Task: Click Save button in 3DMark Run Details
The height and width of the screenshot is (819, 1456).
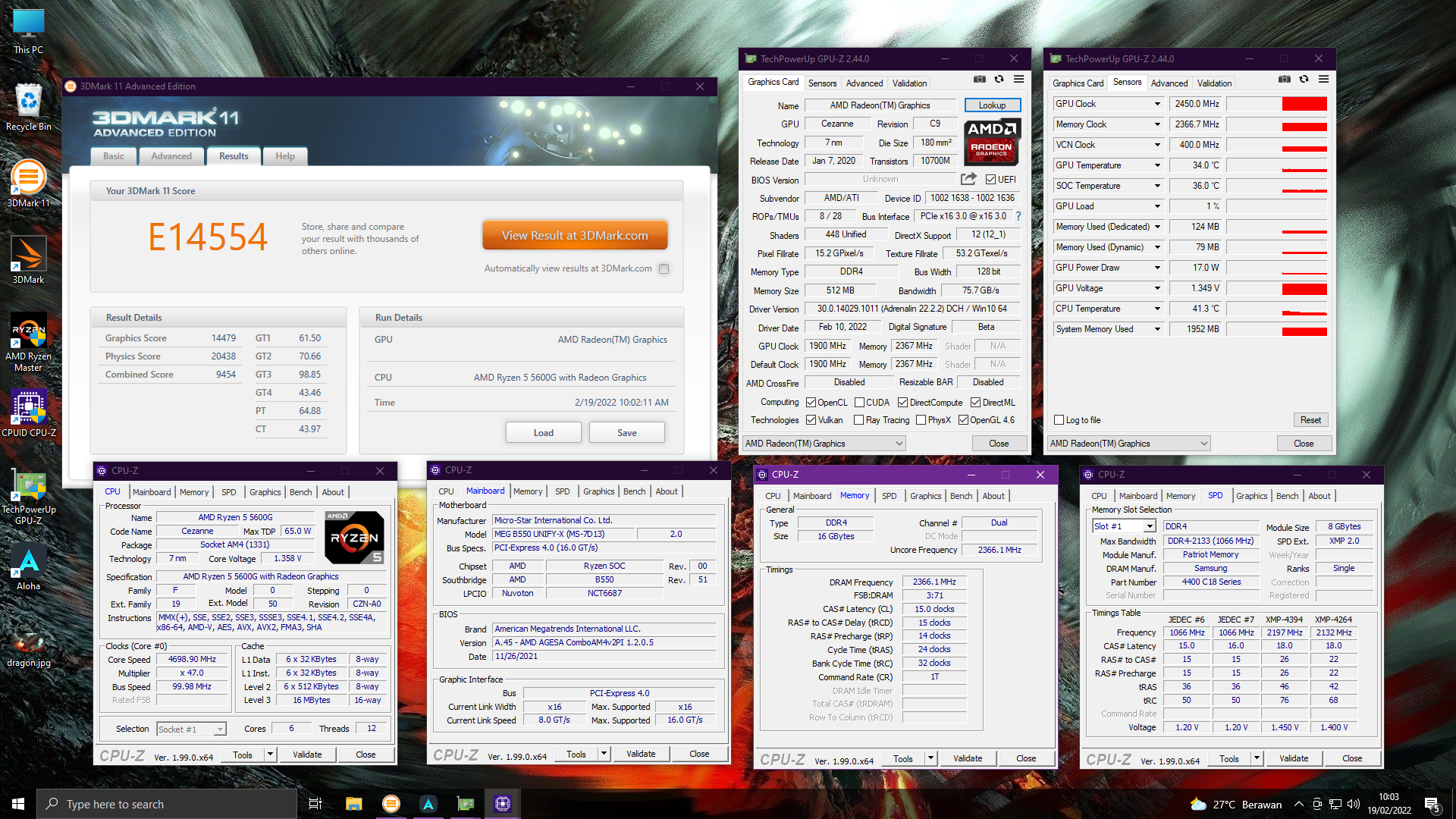Action: [627, 433]
